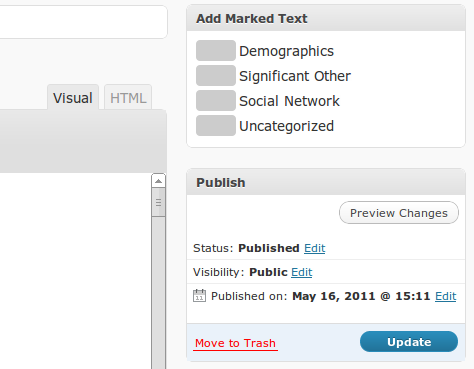The image size is (474, 369).
Task: Switch to the Visual editor tab
Action: (73, 98)
